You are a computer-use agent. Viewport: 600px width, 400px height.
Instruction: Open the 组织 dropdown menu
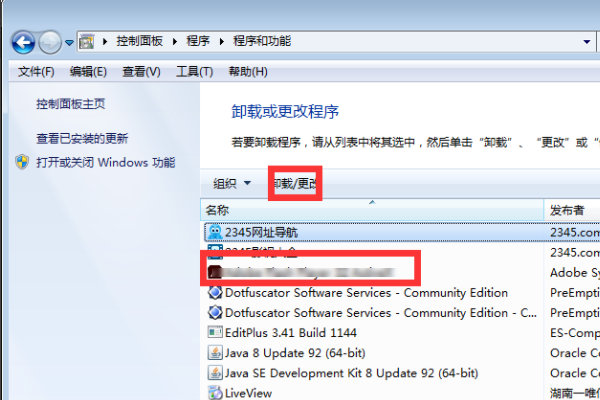232,183
